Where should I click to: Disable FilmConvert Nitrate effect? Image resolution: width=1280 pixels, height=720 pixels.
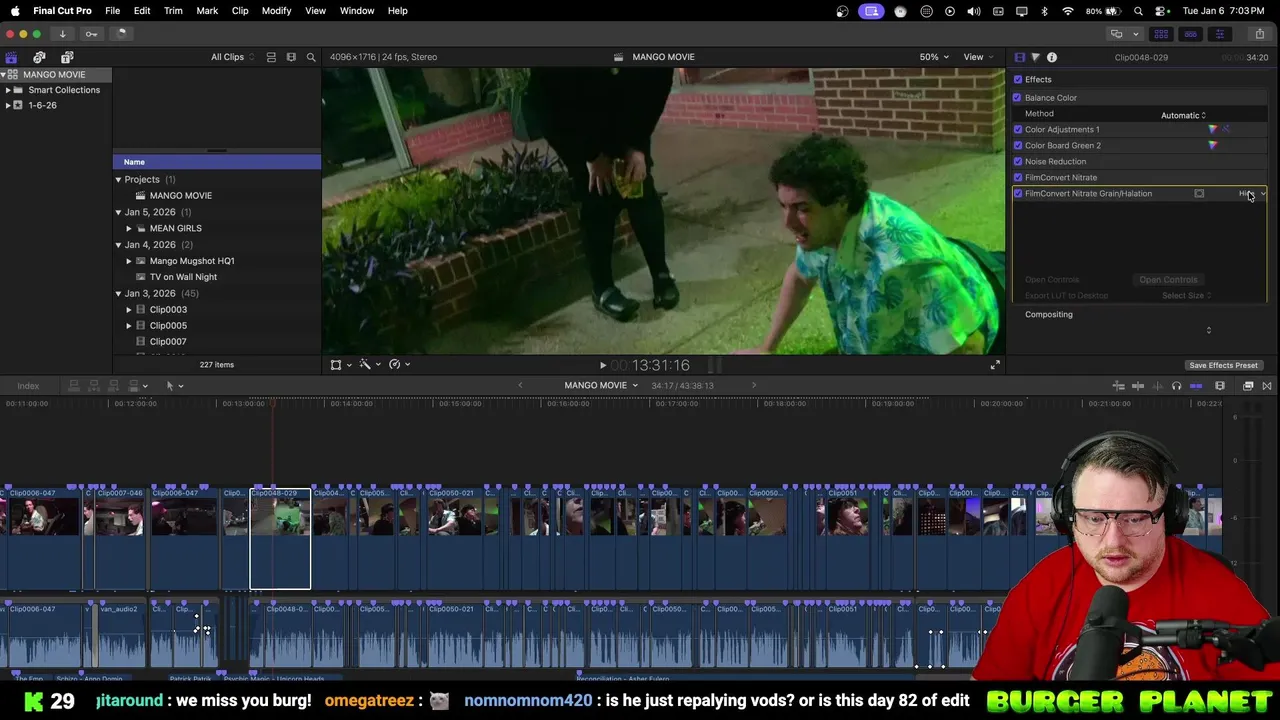pyautogui.click(x=1018, y=177)
